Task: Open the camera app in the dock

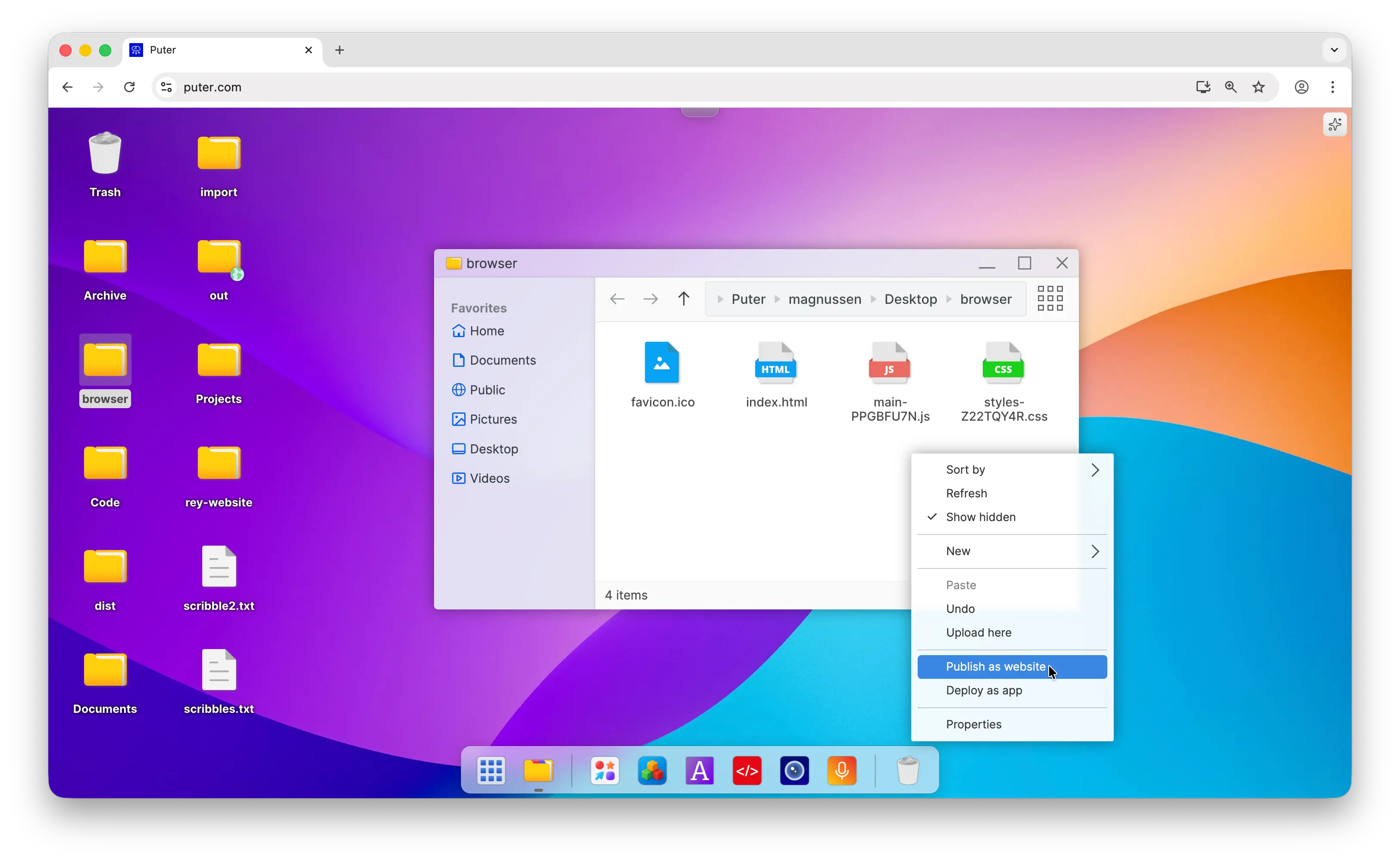Action: [794, 770]
